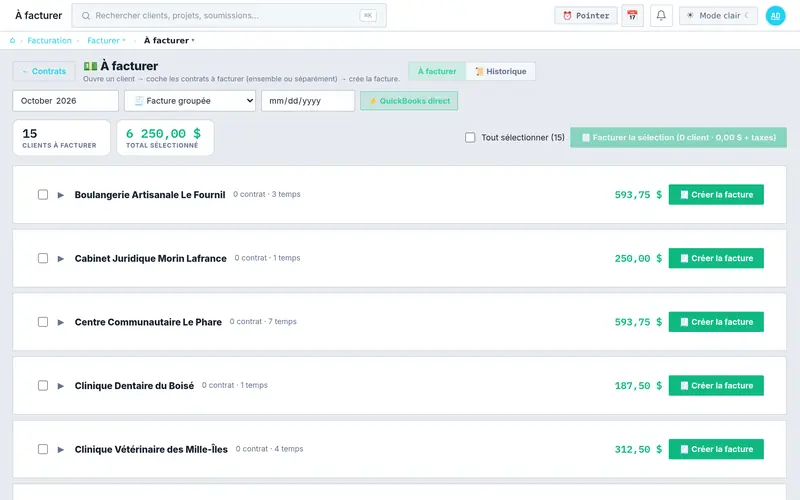
Task: Click '0 contrat · 3 temps' text
Action: (267, 194)
